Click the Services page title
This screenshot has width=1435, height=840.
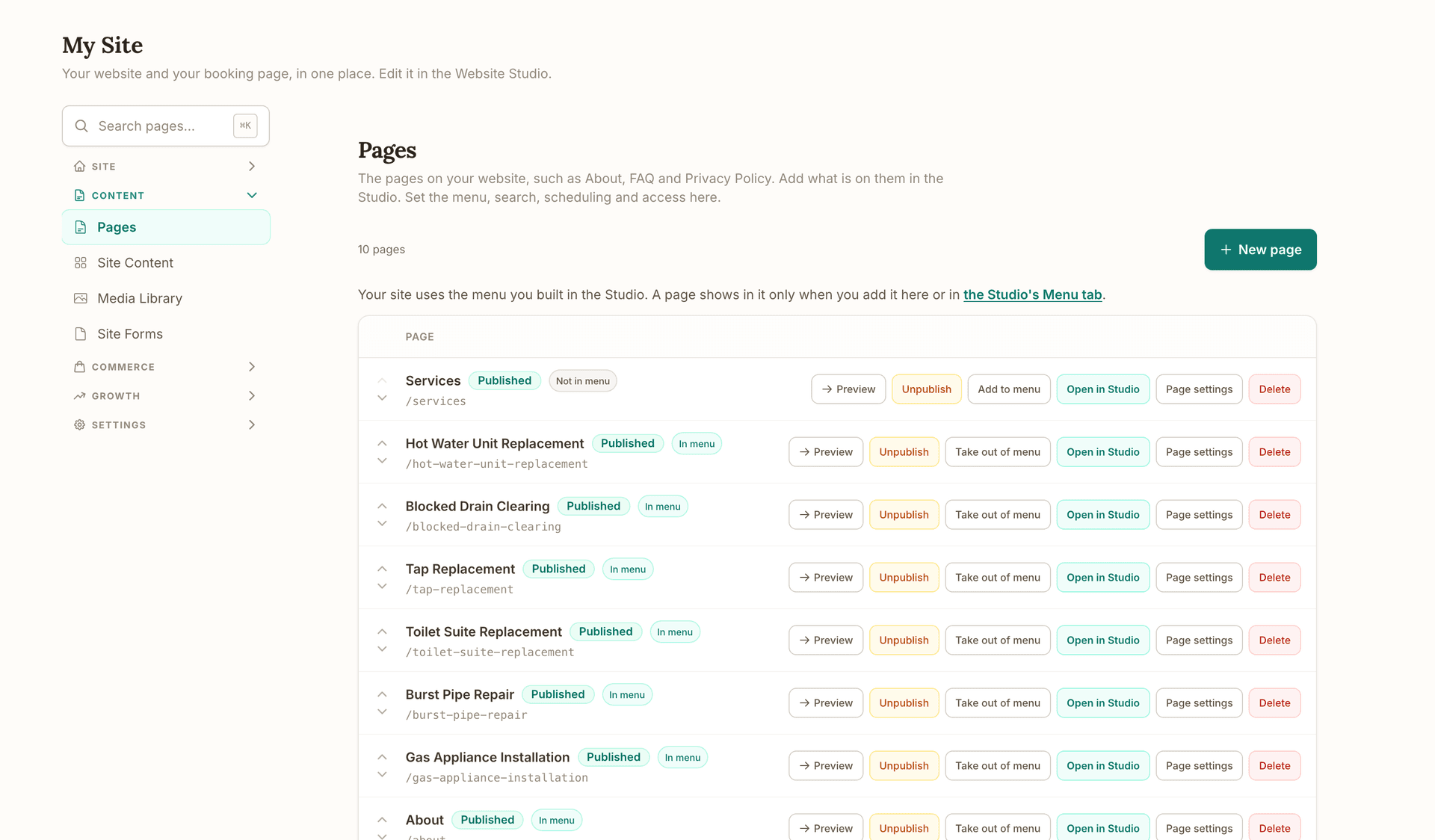[x=433, y=380]
